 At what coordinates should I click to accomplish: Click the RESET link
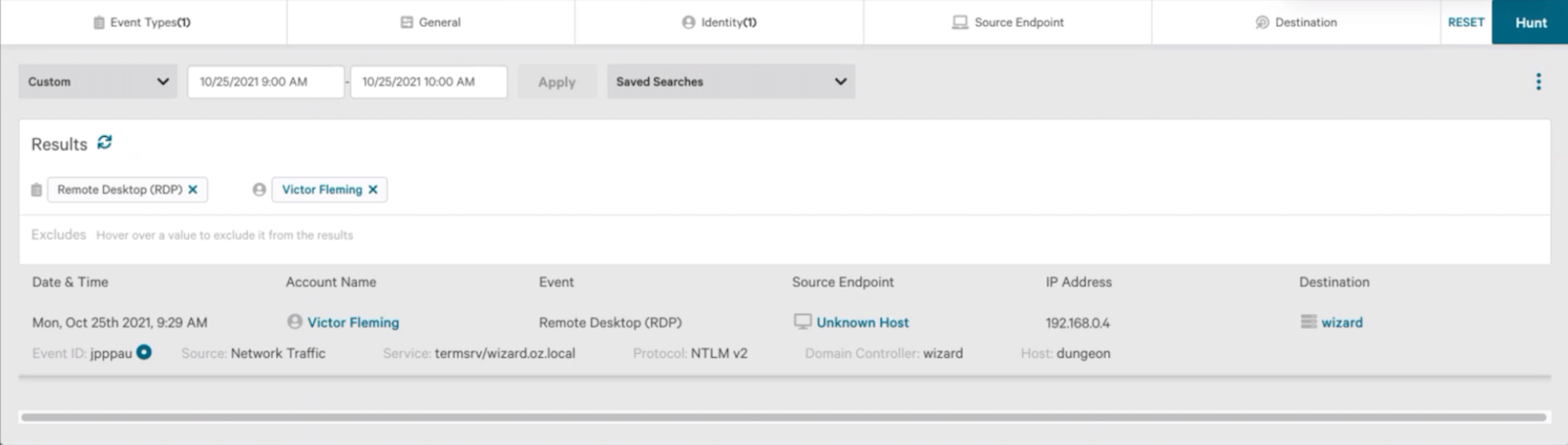(x=1466, y=22)
